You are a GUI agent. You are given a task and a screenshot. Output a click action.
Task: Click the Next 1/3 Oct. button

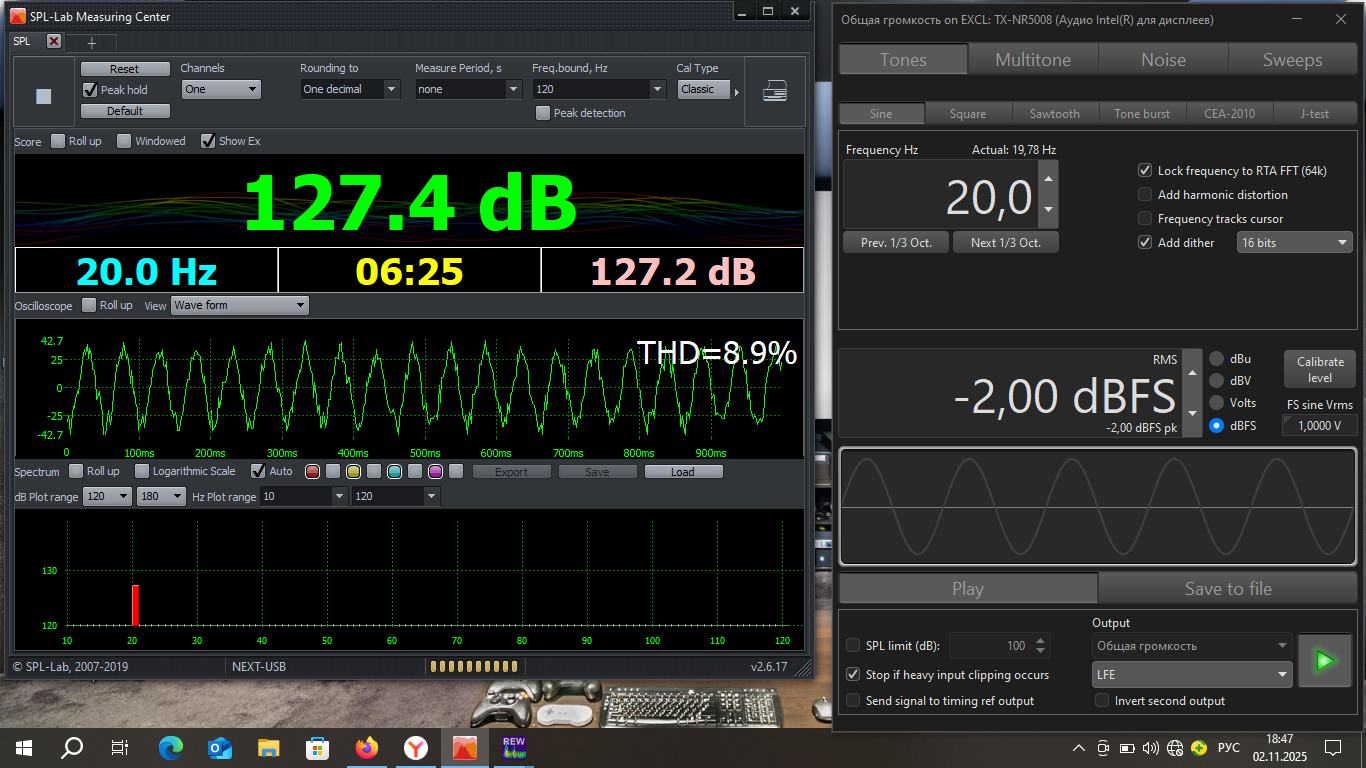[1005, 243]
